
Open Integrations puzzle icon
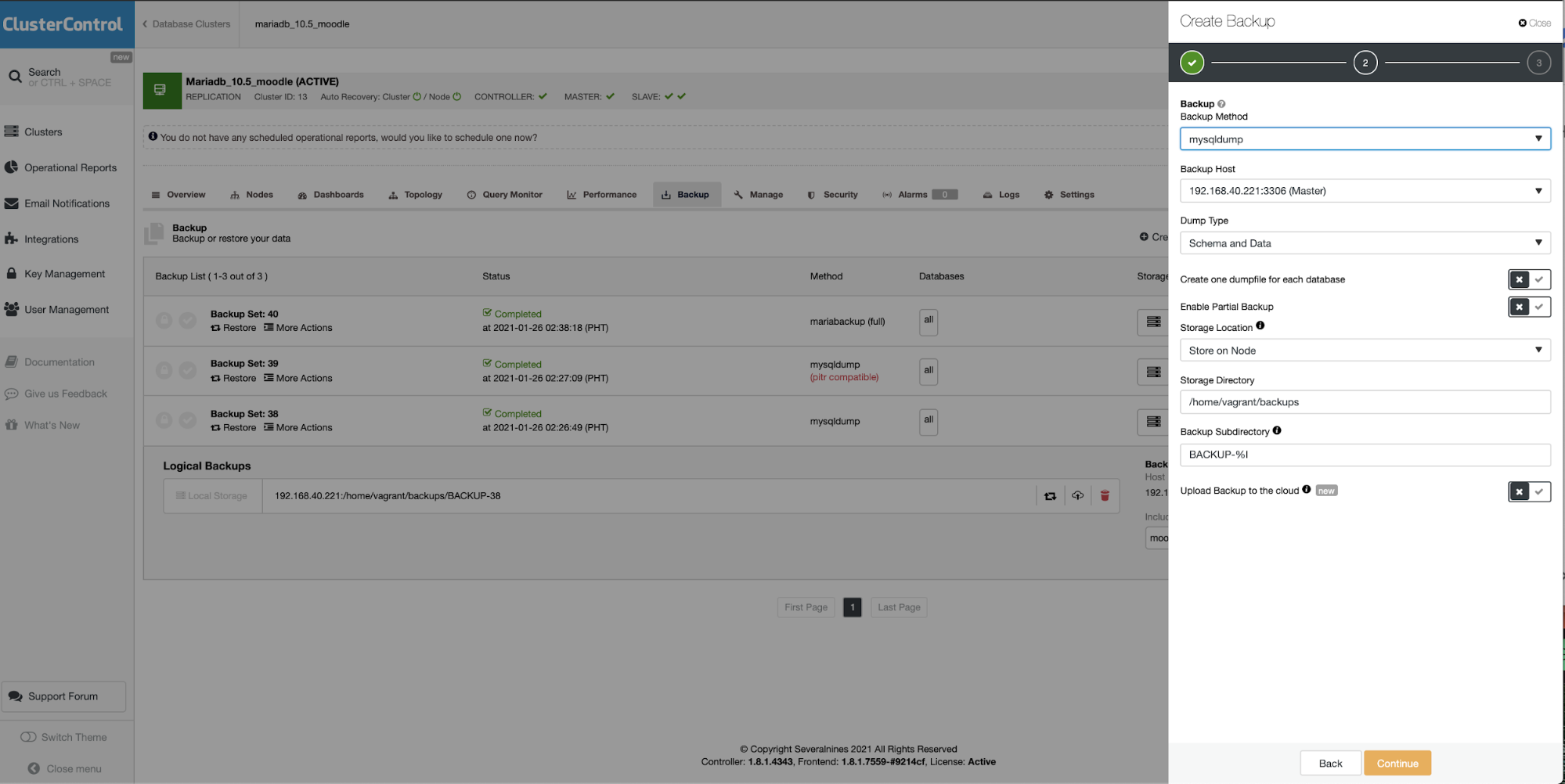click(x=11, y=239)
